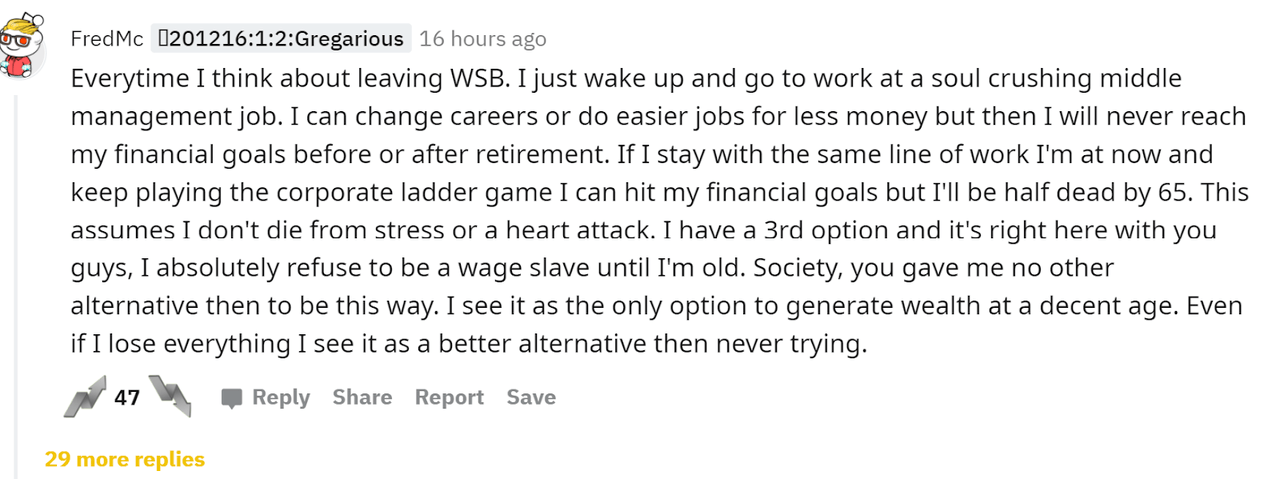Viewport: 1280px width, 479px height.
Task: Downvote FredMc's comment with the down arrow
Action: tap(168, 396)
